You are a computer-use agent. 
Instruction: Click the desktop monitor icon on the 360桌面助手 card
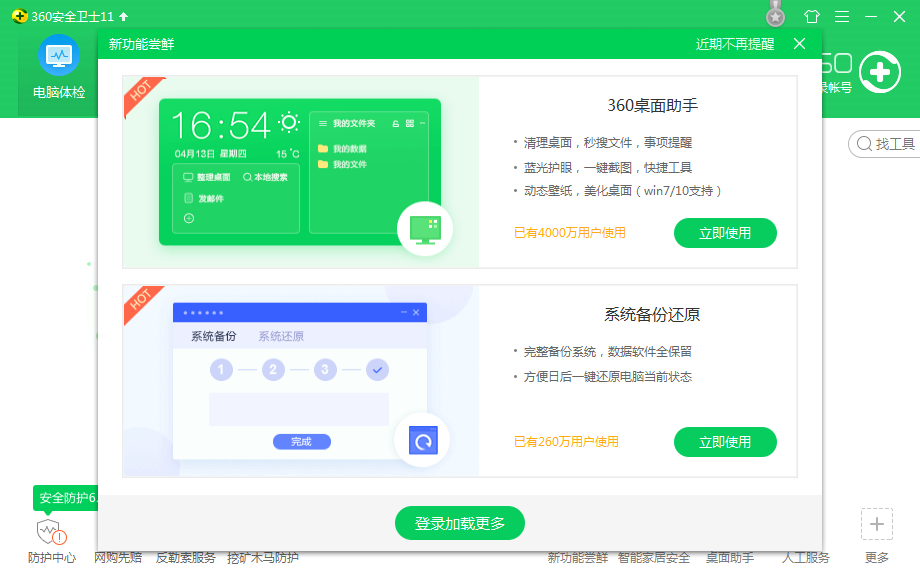425,229
